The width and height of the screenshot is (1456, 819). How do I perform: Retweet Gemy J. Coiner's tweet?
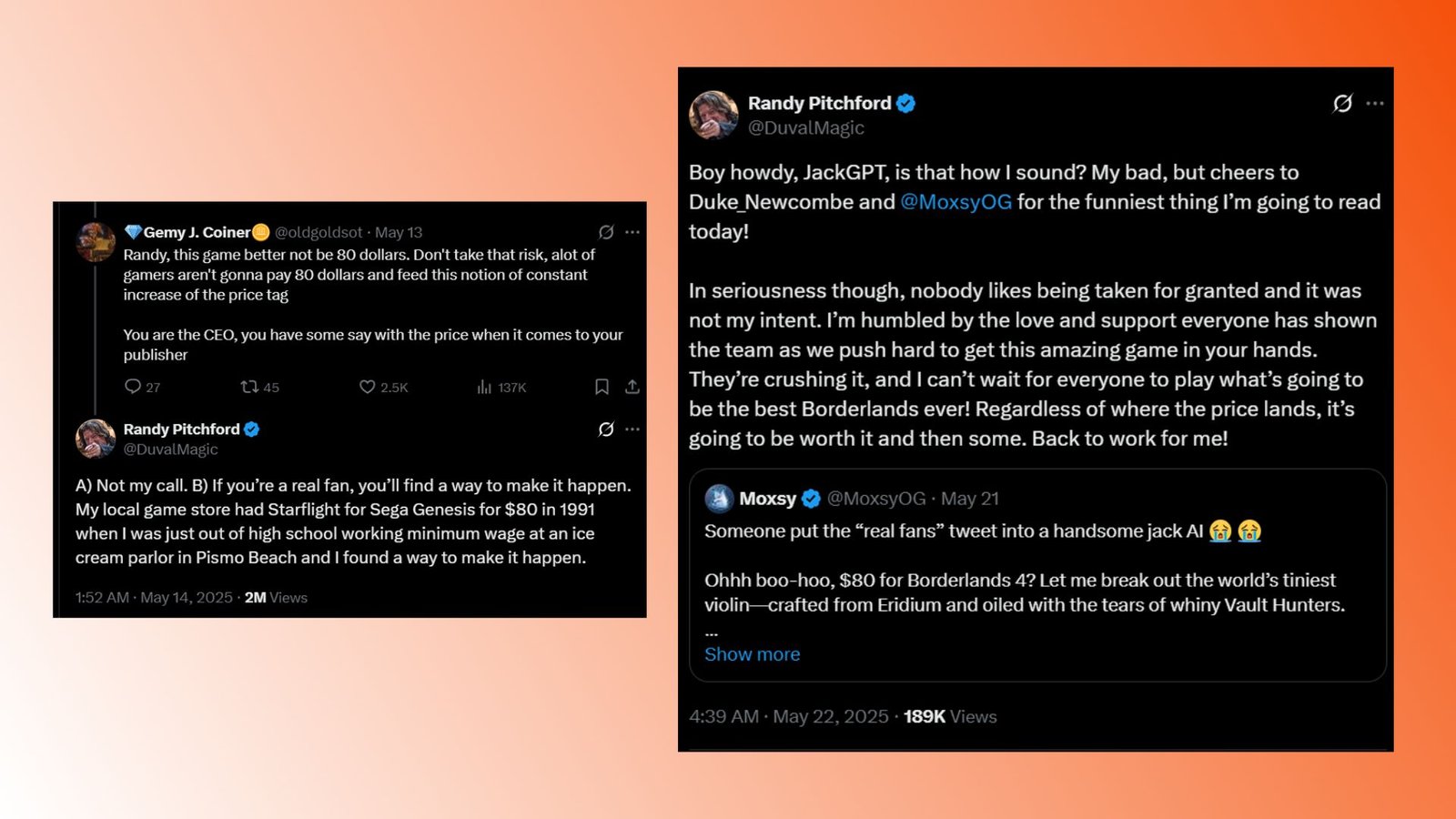(x=249, y=387)
